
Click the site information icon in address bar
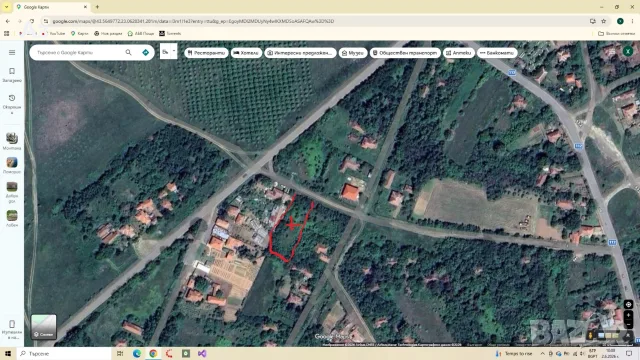coord(46,21)
